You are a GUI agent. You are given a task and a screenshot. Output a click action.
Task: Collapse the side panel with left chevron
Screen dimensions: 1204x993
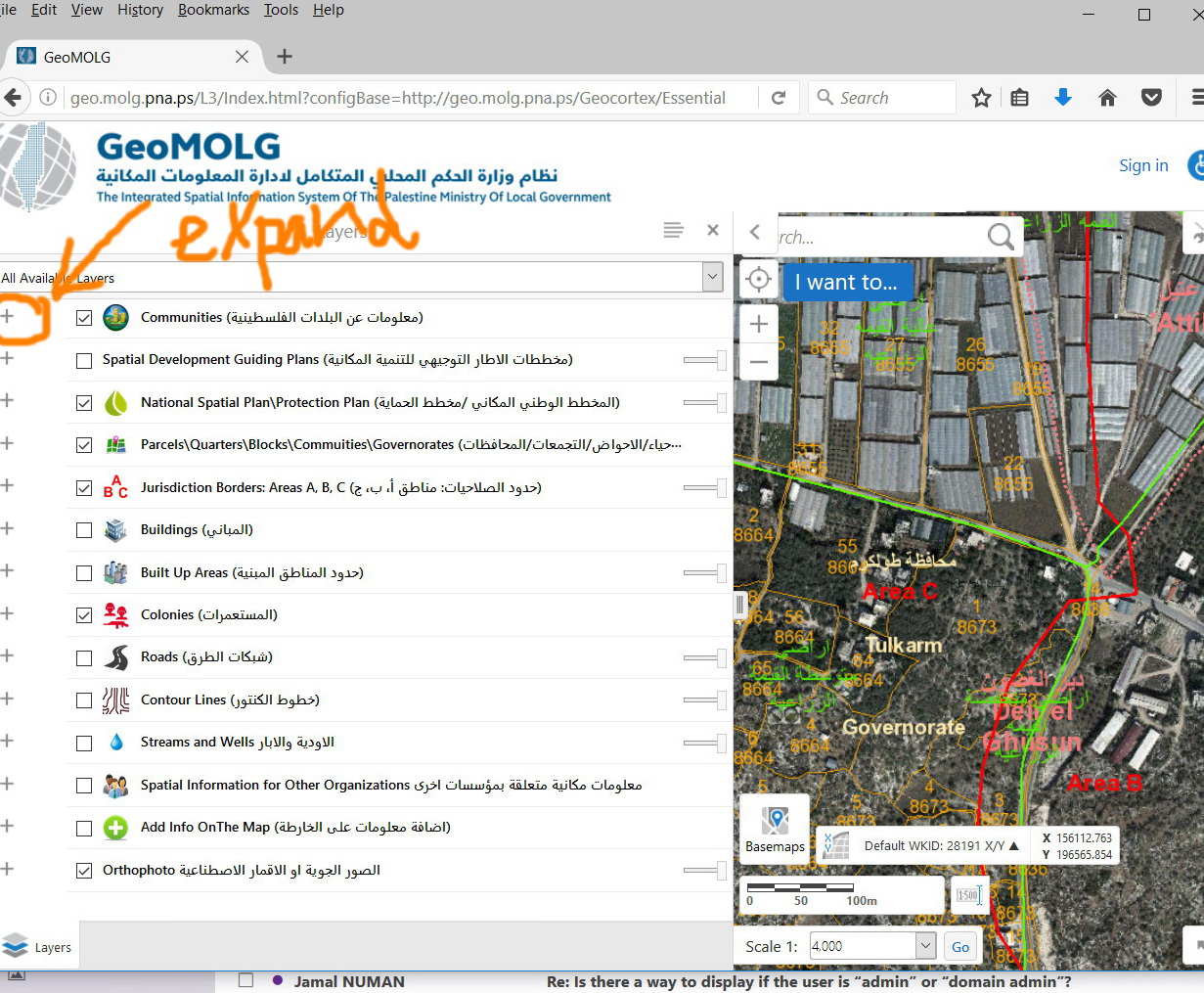pyautogui.click(x=755, y=232)
